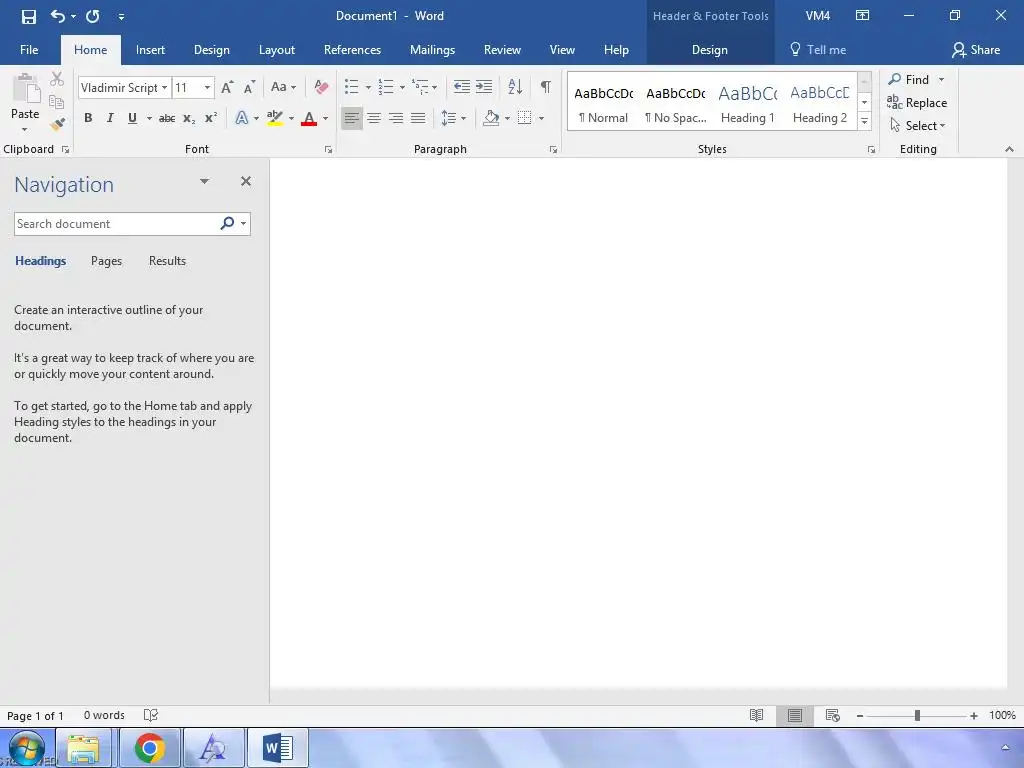This screenshot has width=1024, height=768.
Task: Open Read Mode from the status bar
Action: coord(756,715)
